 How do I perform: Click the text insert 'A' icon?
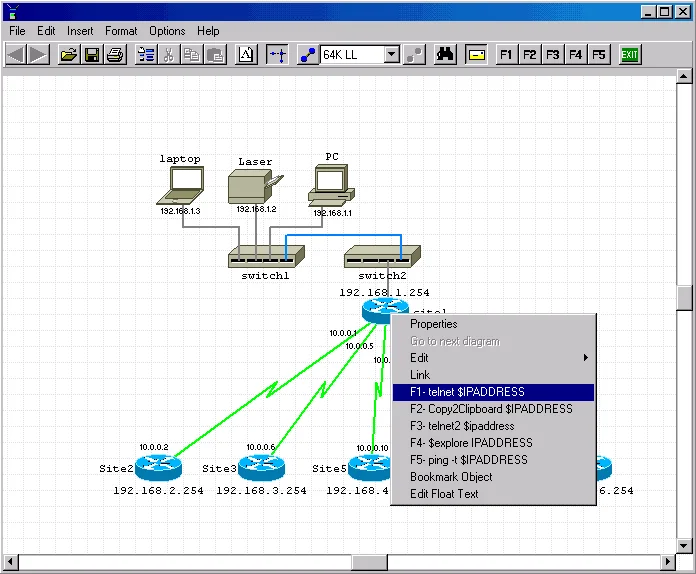(x=246, y=55)
